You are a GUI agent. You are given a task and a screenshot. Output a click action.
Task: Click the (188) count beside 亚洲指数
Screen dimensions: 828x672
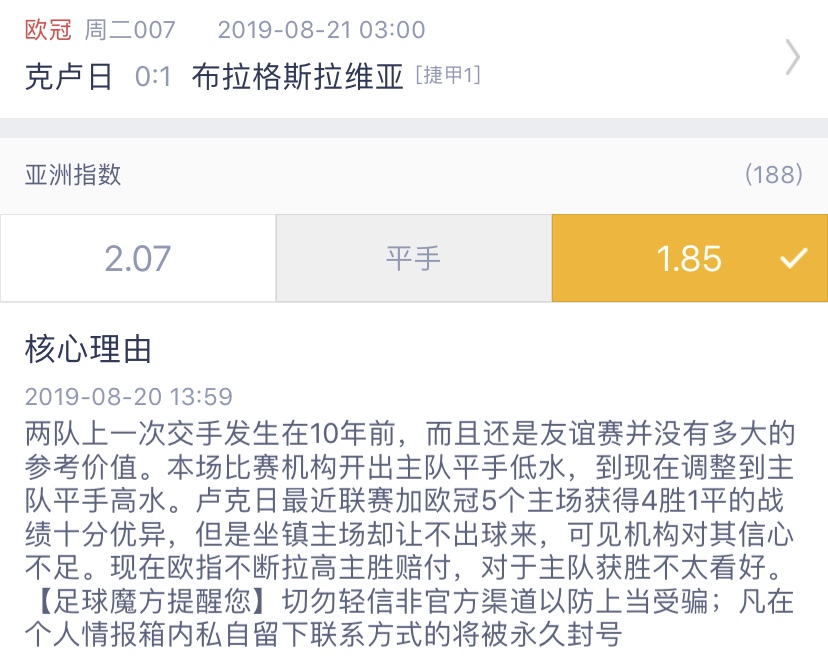(x=774, y=175)
